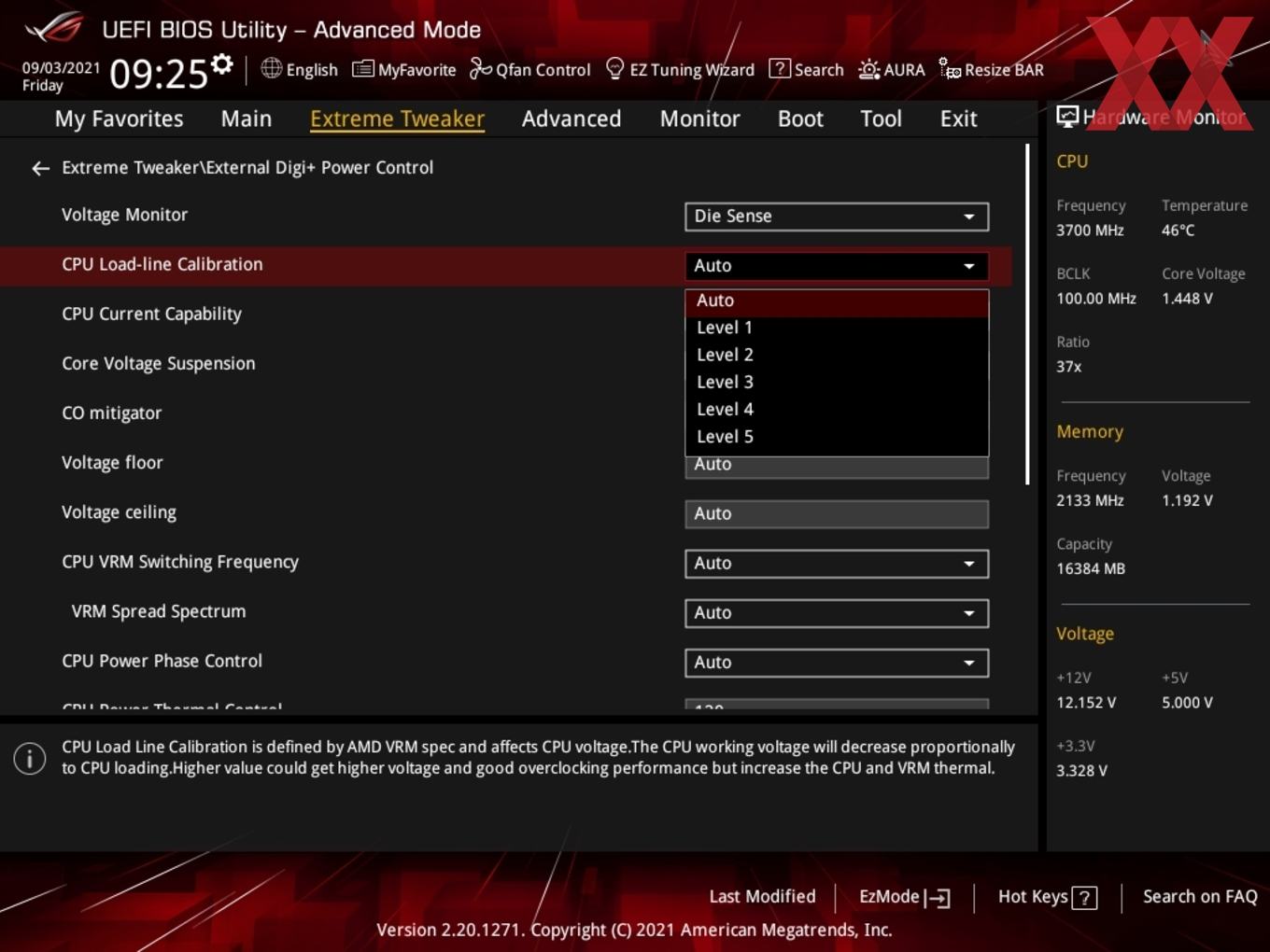Open Qfan Control fan icon
Viewport: 1270px width, 952px height.
pos(480,69)
